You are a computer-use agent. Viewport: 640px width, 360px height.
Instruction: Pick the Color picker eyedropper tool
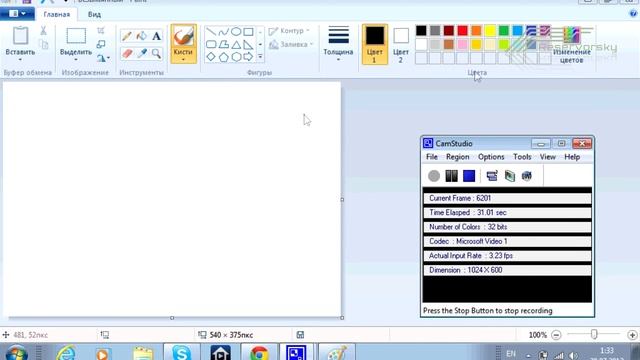(x=142, y=53)
